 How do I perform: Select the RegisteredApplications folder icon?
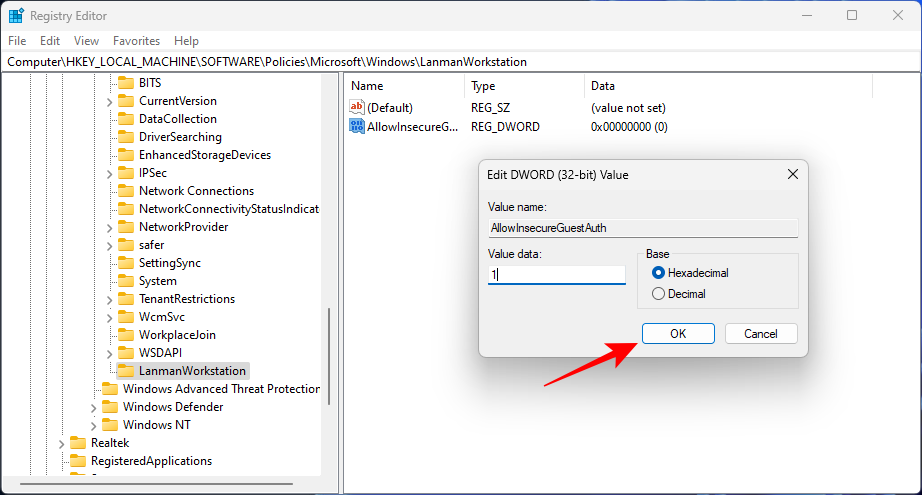78,461
